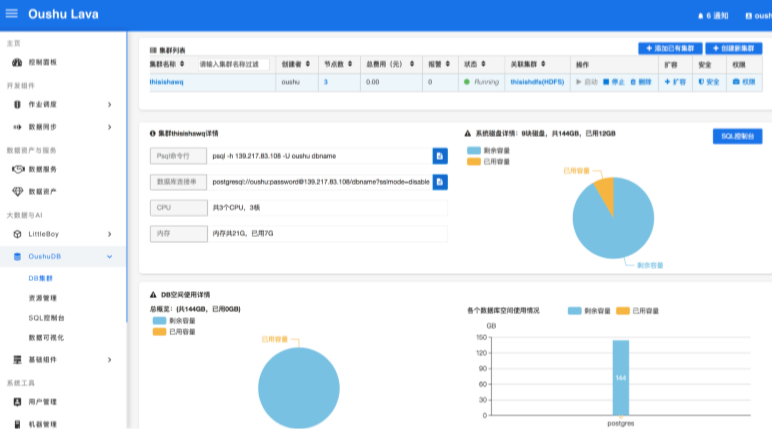Select SQL控制台 in the sidebar submenu
772x438 pixels.
(x=46, y=318)
